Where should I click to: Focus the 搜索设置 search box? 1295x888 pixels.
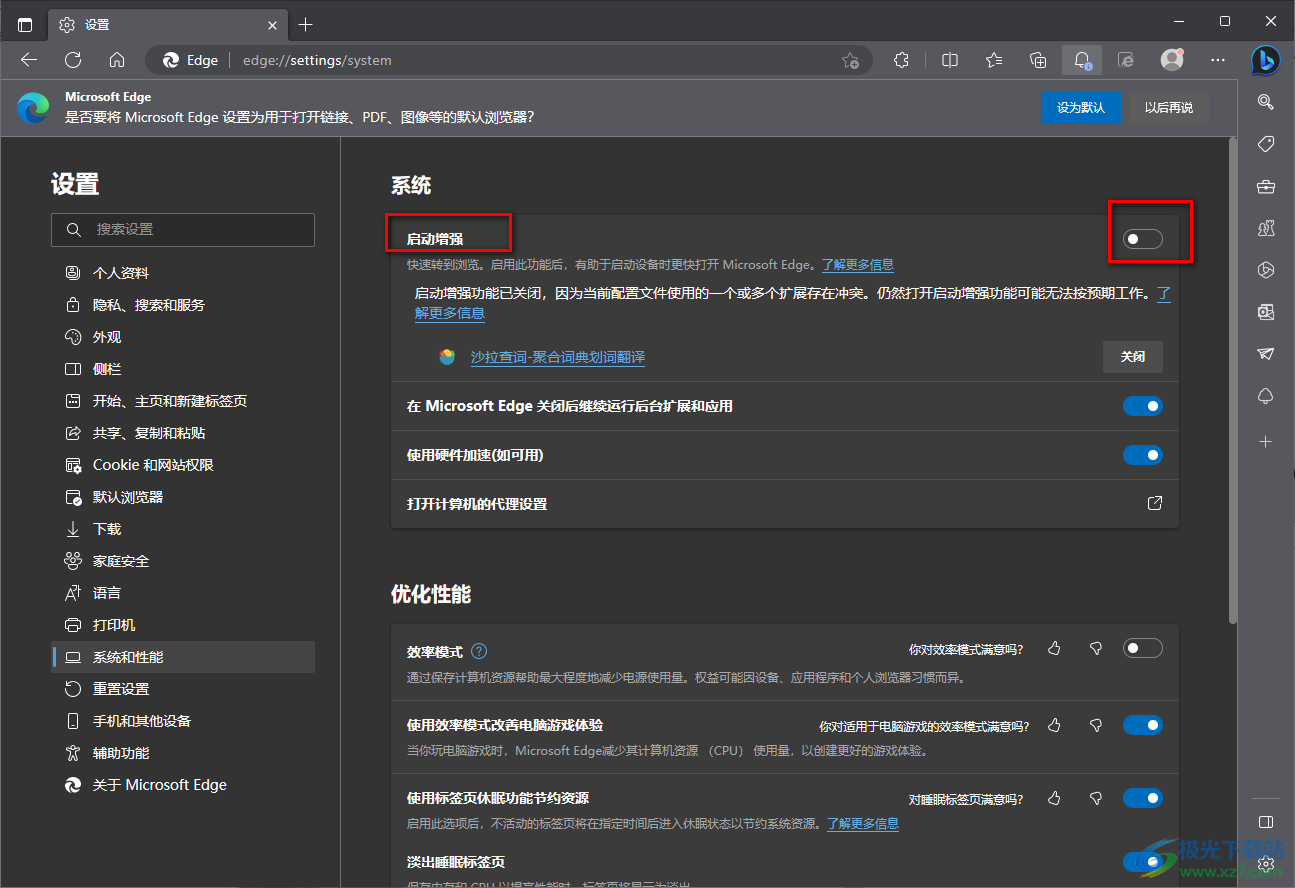183,230
